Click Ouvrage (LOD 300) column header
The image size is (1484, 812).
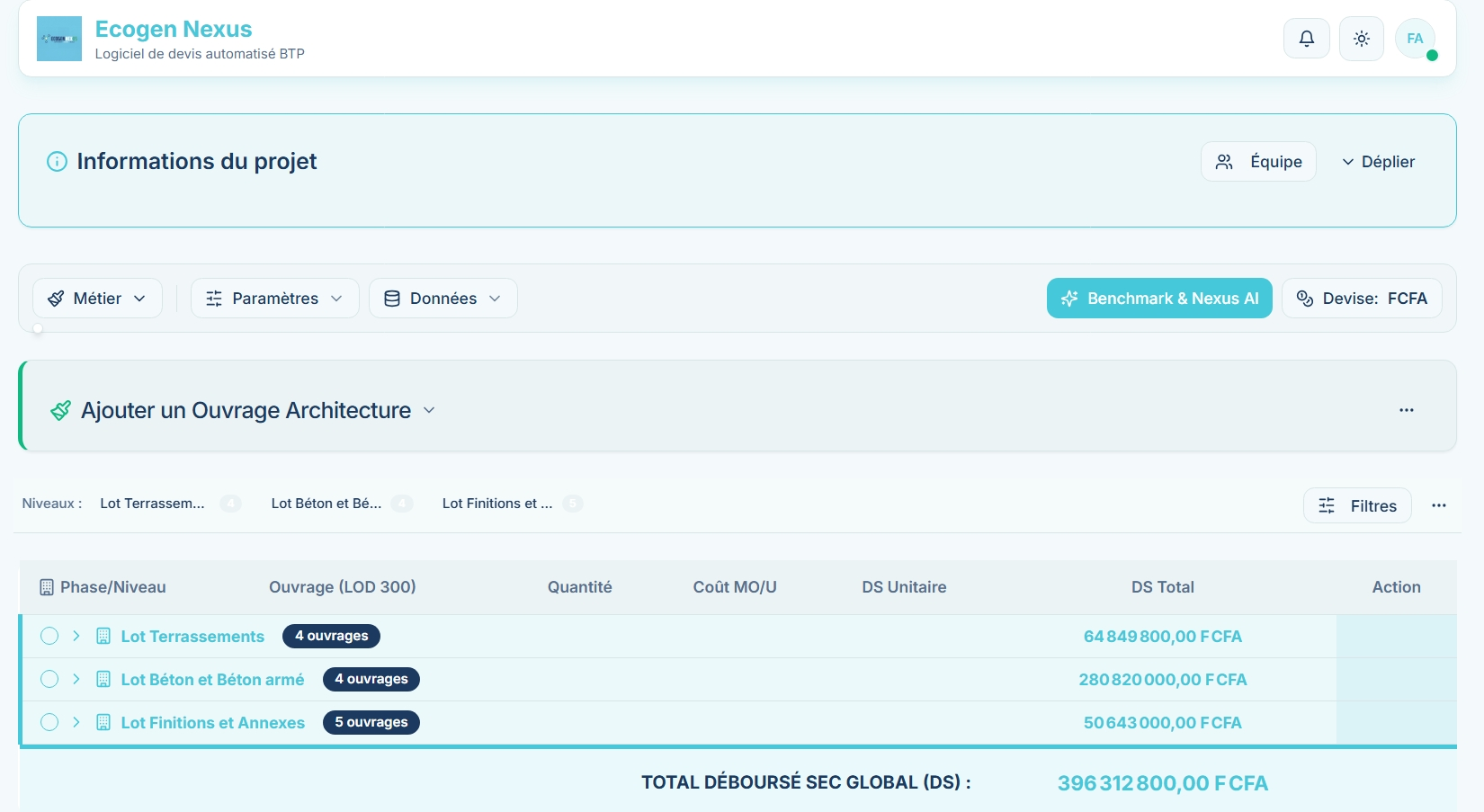pos(343,587)
